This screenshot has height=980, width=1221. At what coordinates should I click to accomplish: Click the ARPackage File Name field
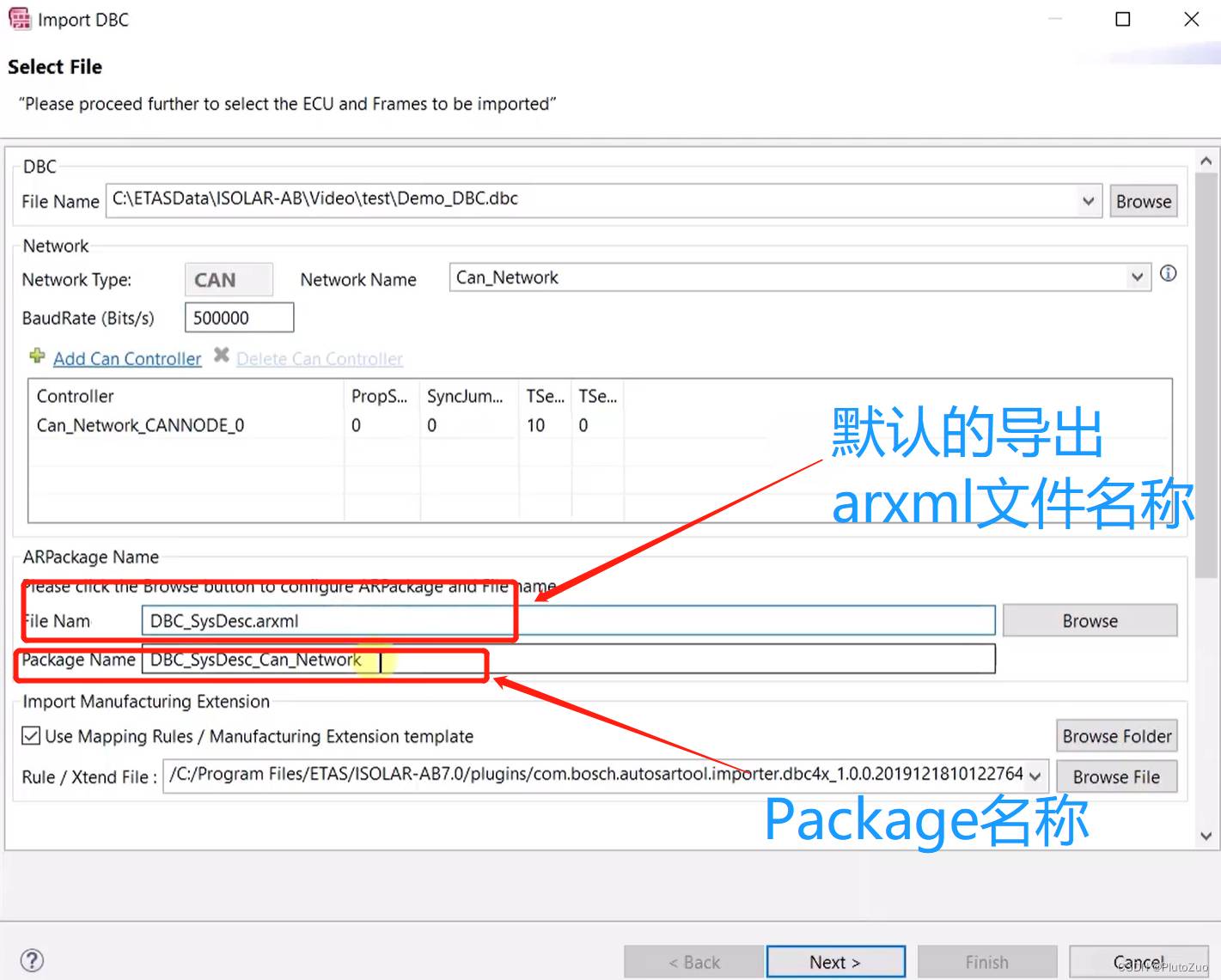pos(568,620)
